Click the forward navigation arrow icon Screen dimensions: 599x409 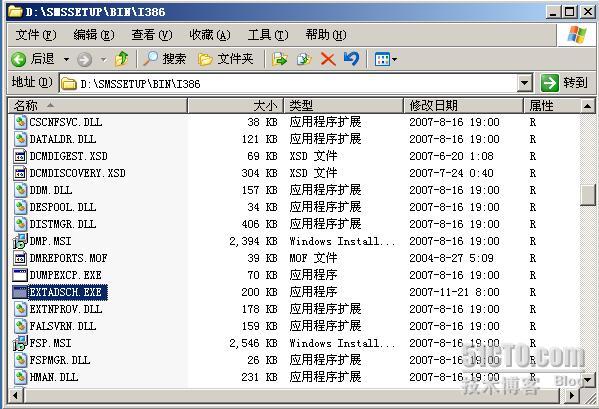(84, 59)
